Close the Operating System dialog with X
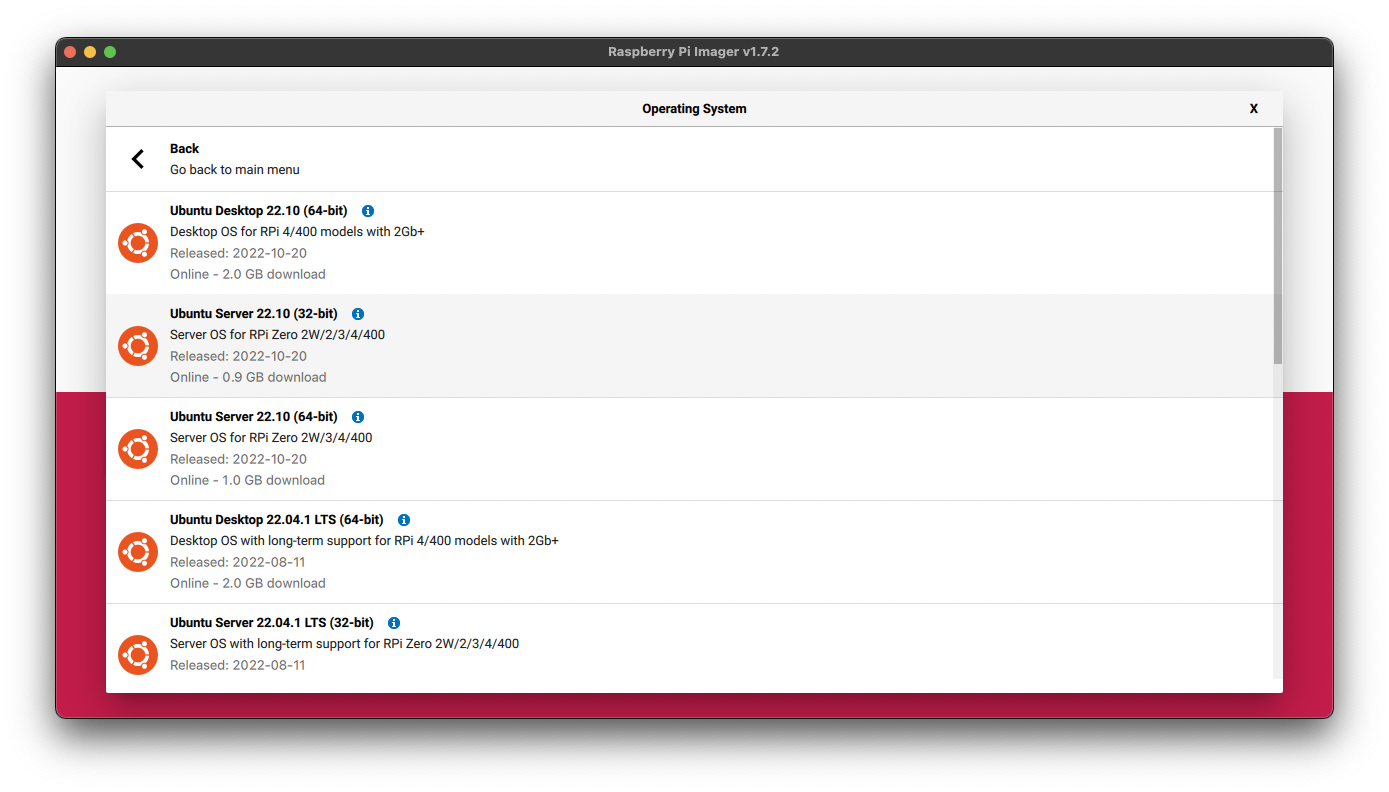This screenshot has height=792, width=1389. click(x=1254, y=109)
